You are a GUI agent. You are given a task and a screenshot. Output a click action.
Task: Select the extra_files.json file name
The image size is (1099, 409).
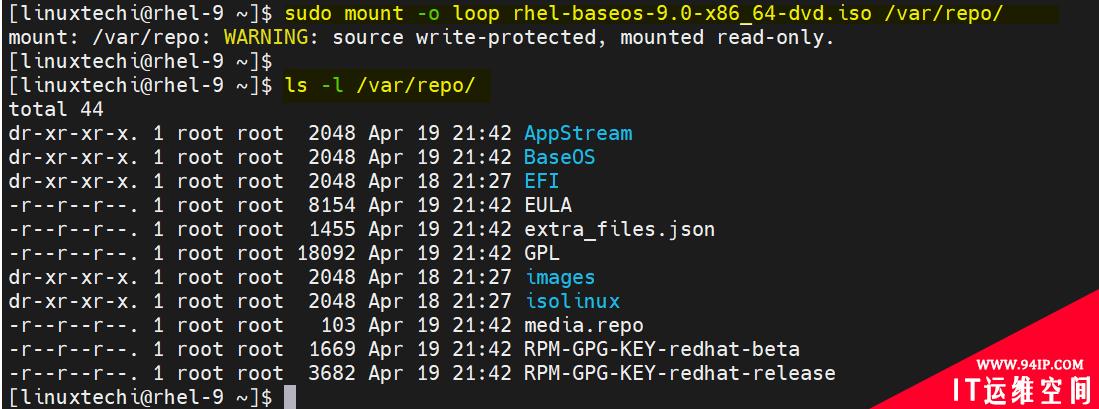[x=620, y=230]
